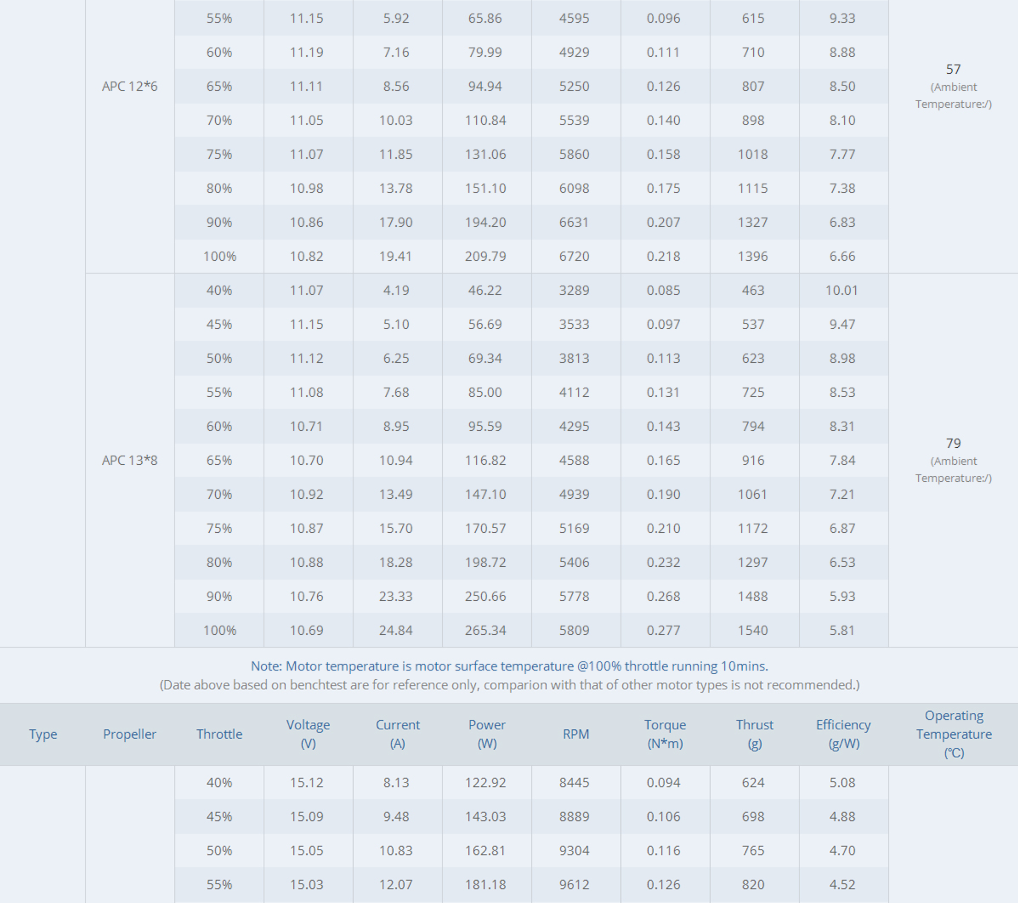Screen dimensions: 1018x903
Task: Click the Propeller column header
Action: coord(130,734)
